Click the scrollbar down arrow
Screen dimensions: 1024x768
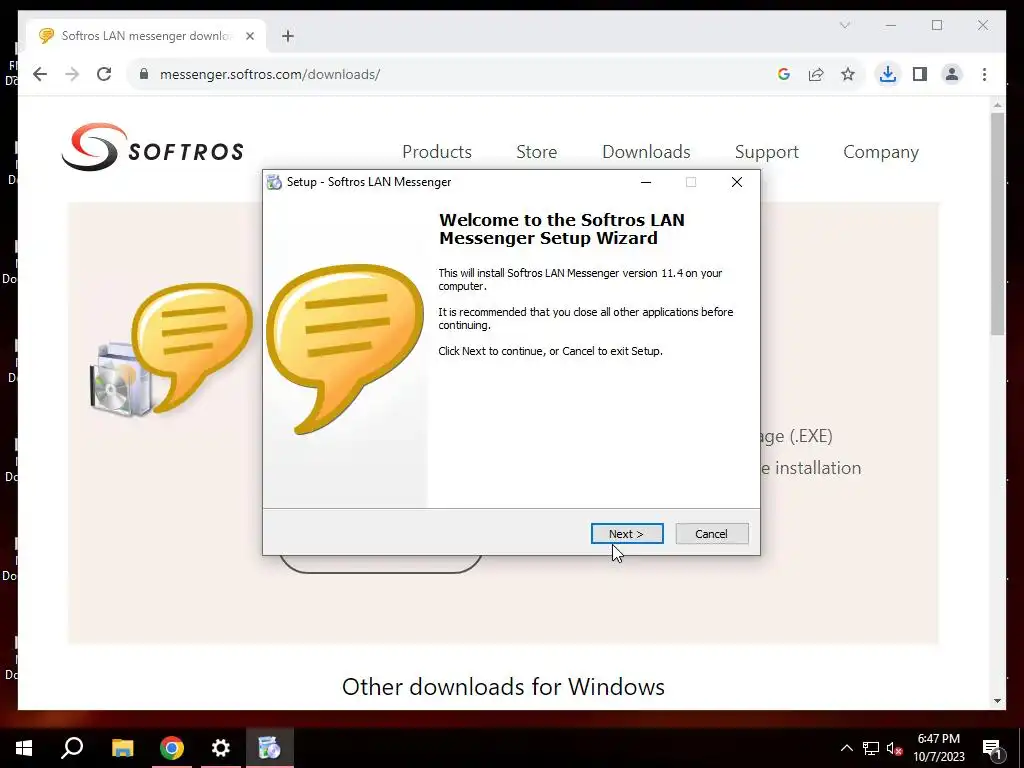(997, 701)
